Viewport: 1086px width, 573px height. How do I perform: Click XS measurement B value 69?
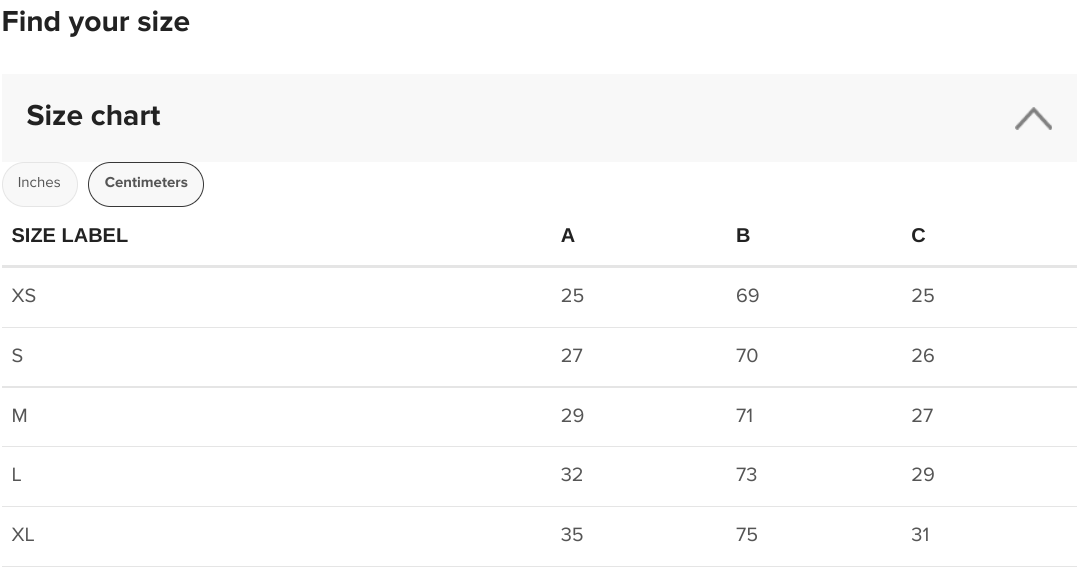tap(747, 296)
